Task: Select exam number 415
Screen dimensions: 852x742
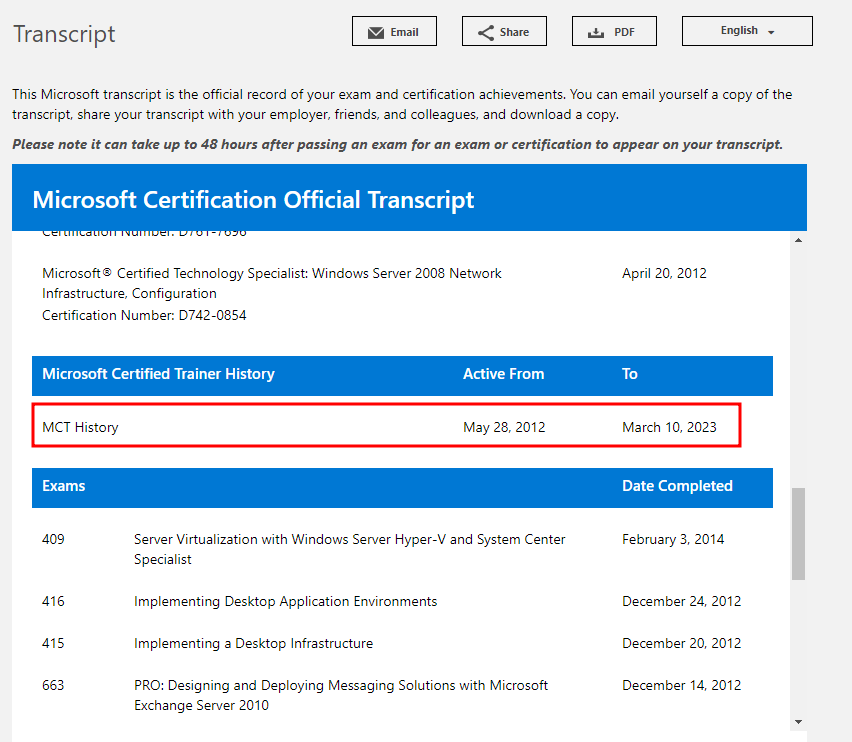Action: [53, 643]
